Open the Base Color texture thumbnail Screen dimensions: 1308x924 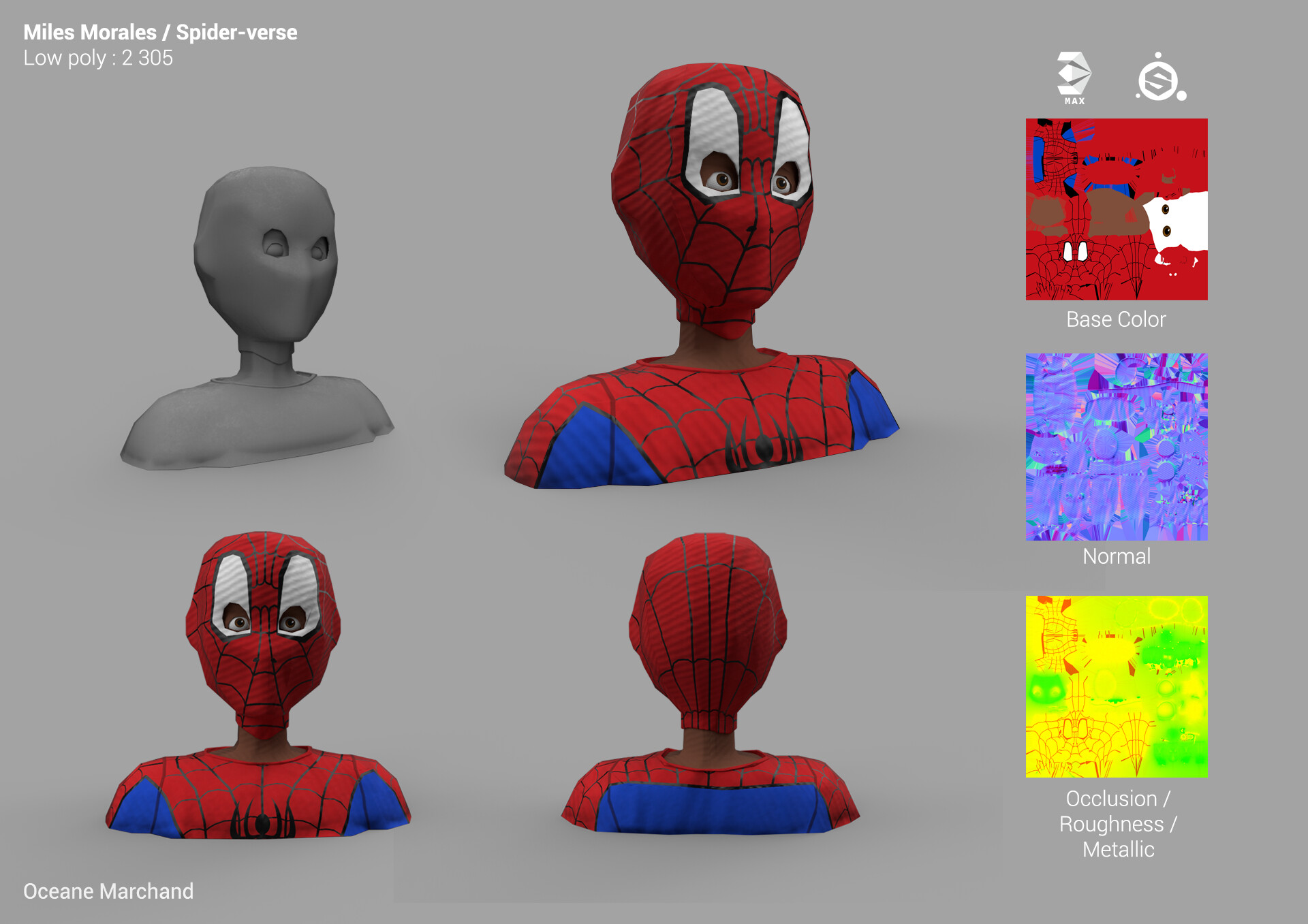coord(1117,209)
